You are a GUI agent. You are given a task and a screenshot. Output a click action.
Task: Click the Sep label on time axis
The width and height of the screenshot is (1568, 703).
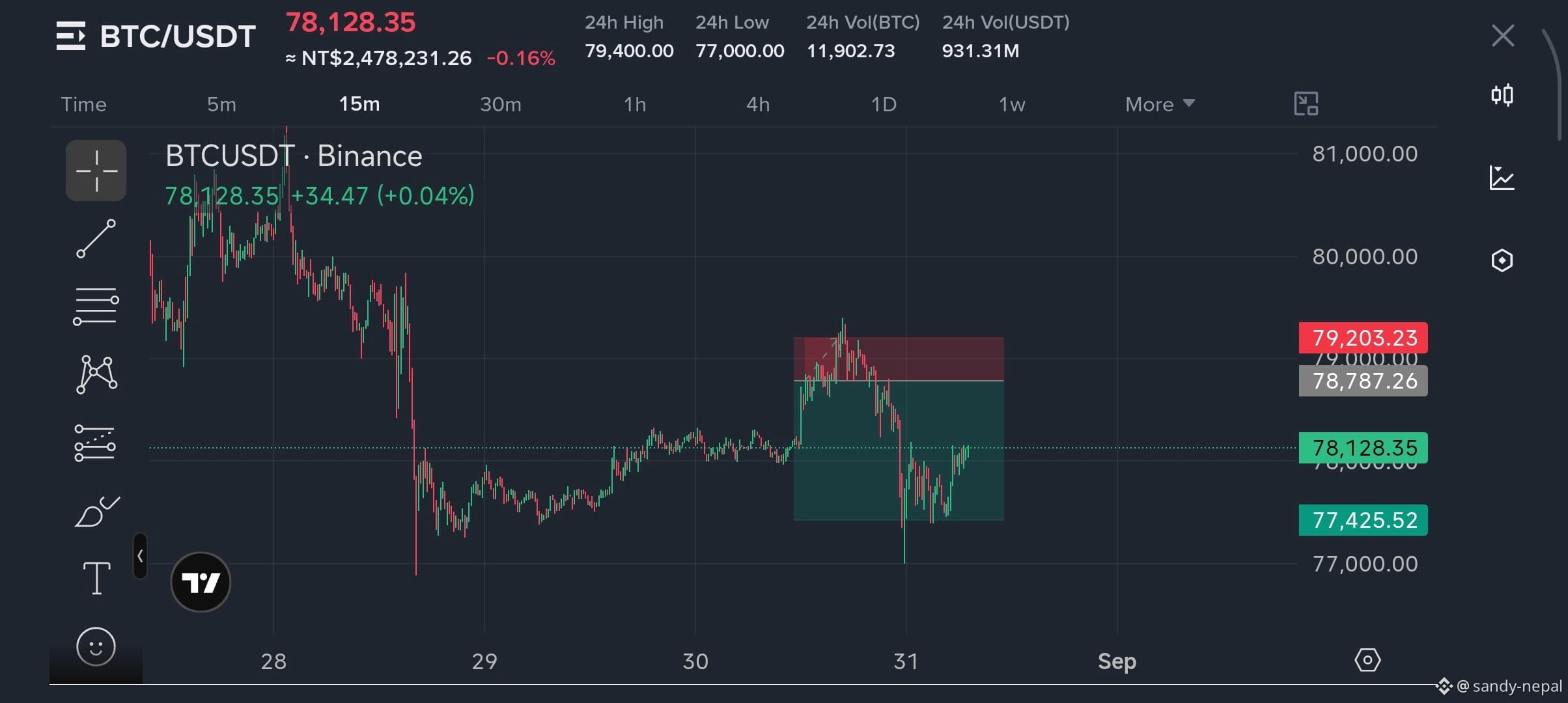point(1117,661)
